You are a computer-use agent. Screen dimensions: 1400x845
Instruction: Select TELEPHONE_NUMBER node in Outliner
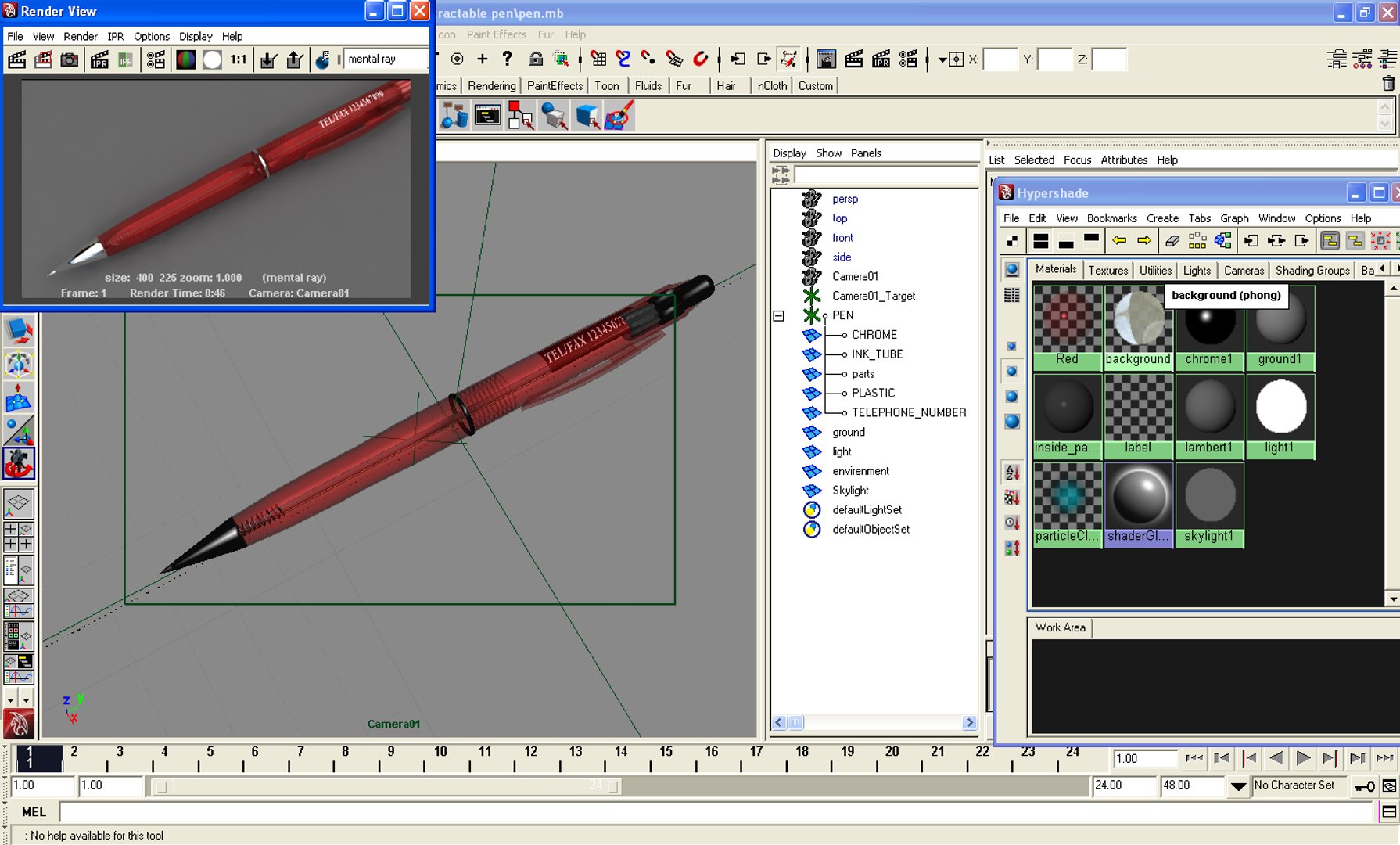909,412
